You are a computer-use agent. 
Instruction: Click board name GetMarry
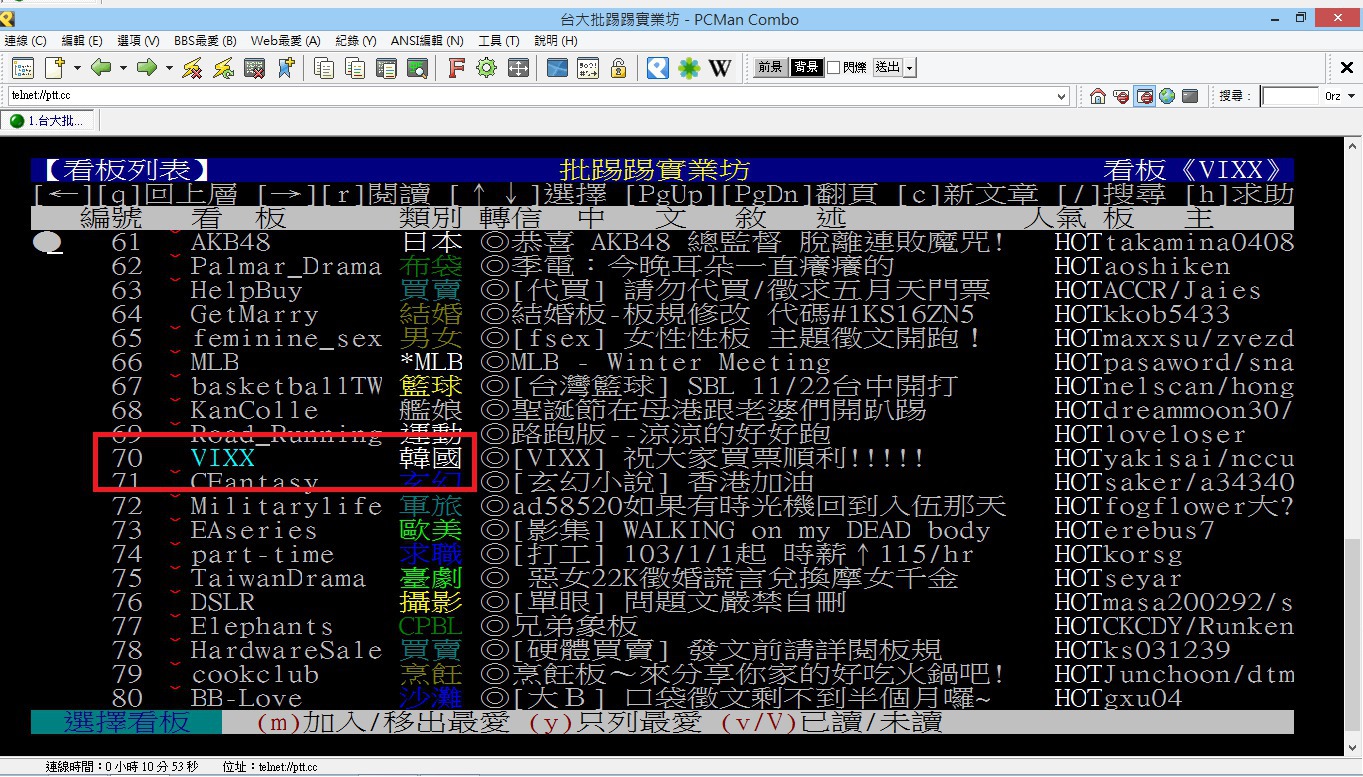pyautogui.click(x=254, y=315)
